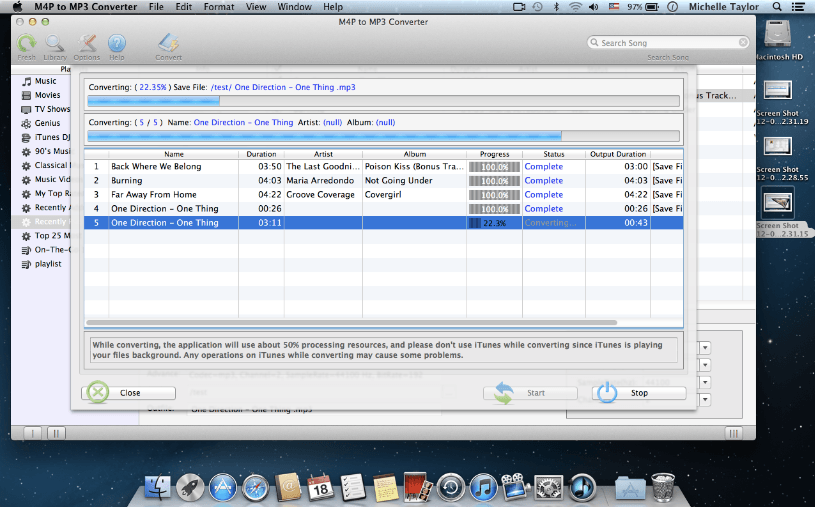Open Finder in the Dock
Viewport: 815px width, 507px height.
coord(157,488)
